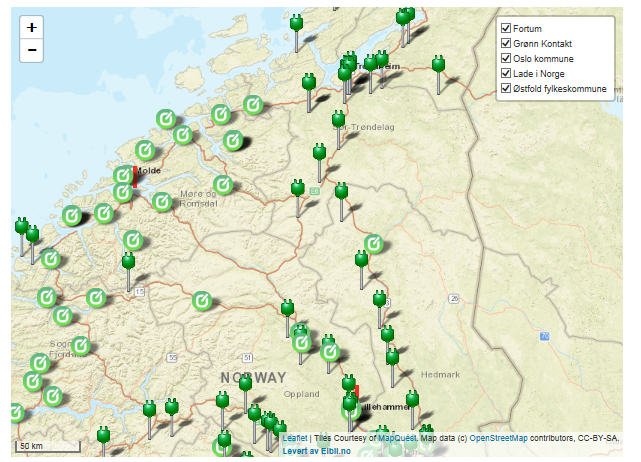Toggle the Grønn Kontakt layer checkbox
Screen dimensions: 641x462
pos(506,43)
